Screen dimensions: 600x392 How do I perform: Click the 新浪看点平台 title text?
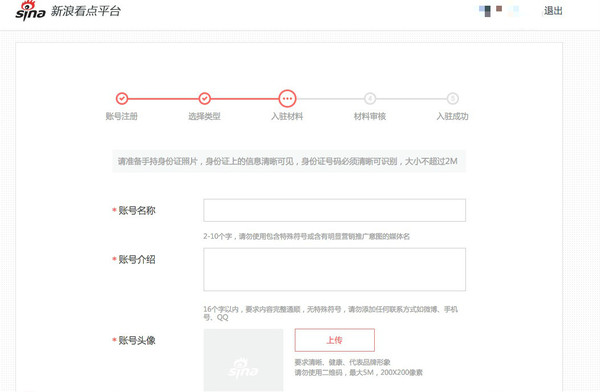tap(86, 11)
